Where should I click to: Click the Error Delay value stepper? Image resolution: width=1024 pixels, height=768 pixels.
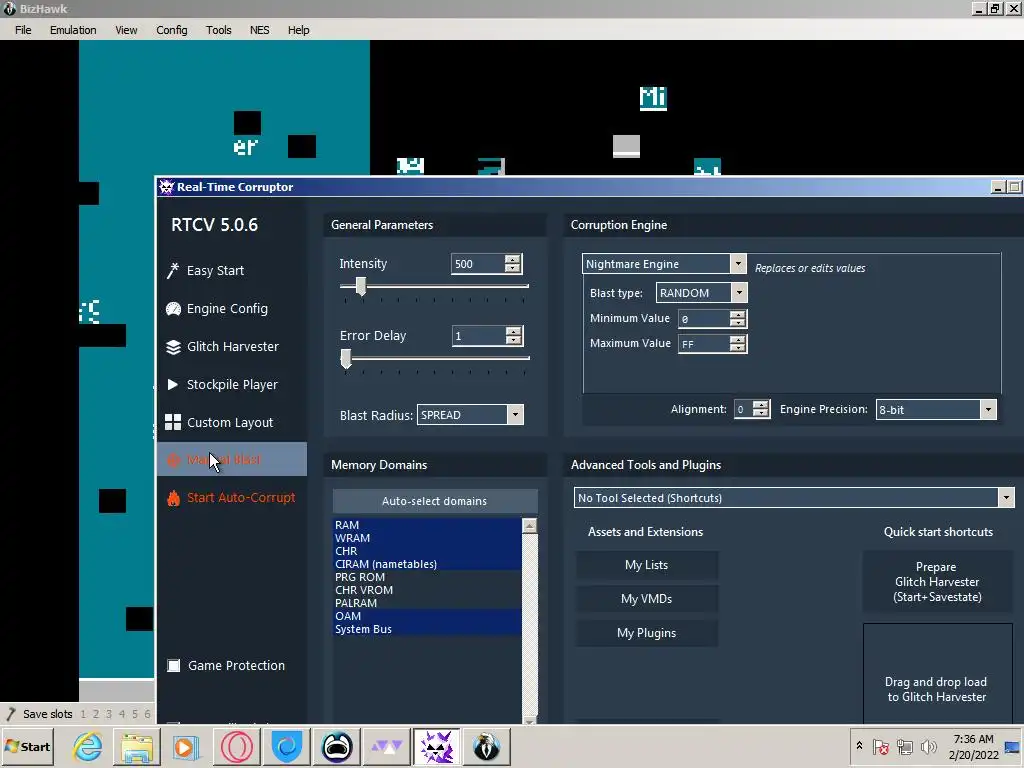(514, 336)
